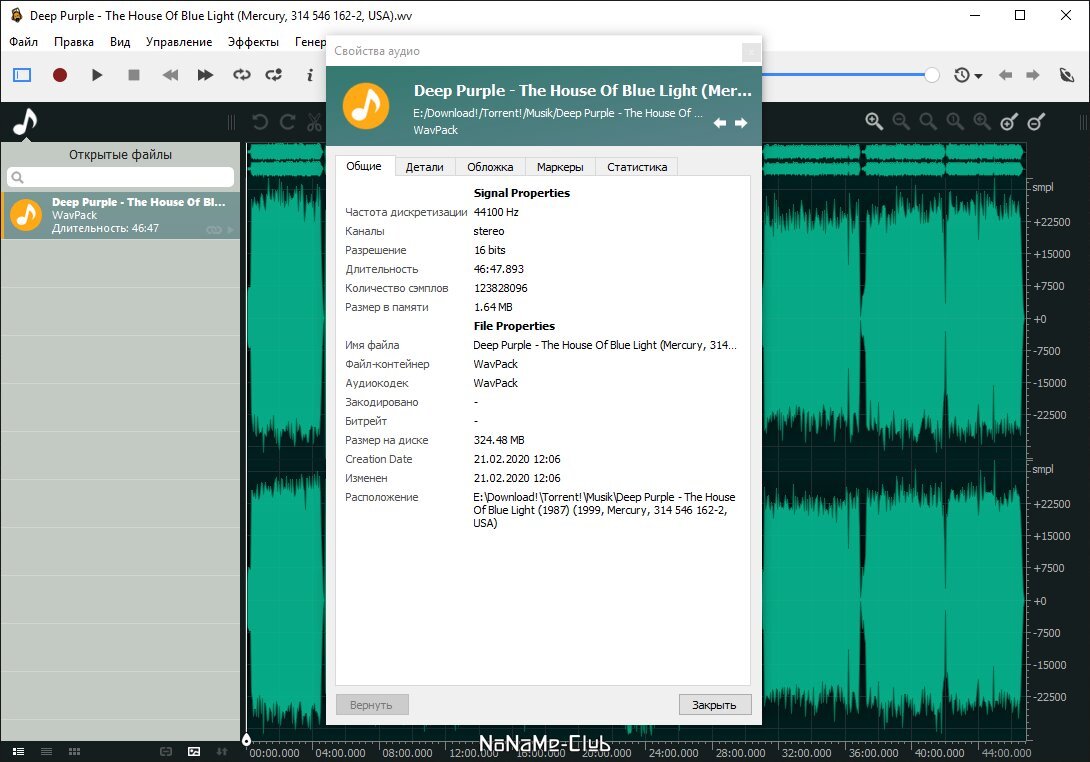Screen dimensions: 1090x762
Task: Click the vertical zoom out icon
Action: [1036, 122]
